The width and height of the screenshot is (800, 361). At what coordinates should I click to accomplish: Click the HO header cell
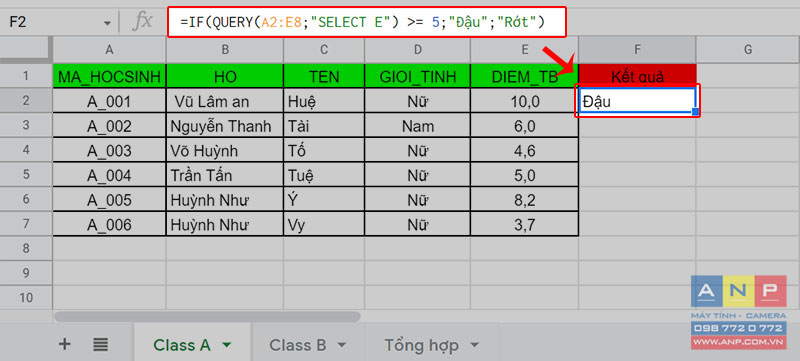pos(225,76)
